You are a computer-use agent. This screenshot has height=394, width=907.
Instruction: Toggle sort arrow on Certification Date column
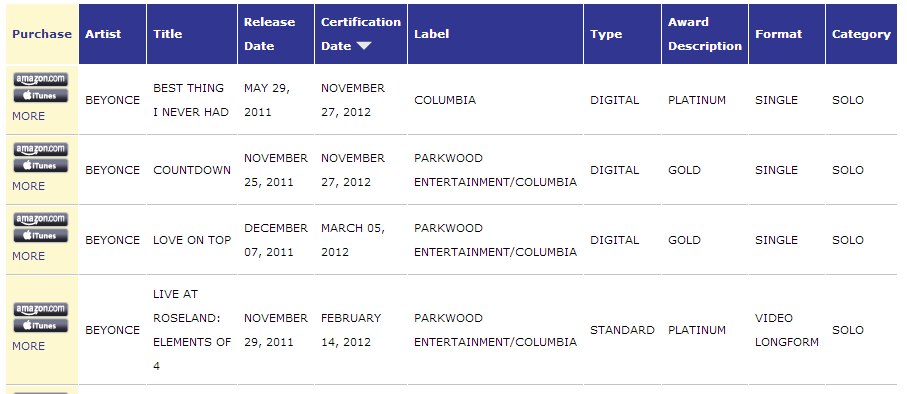364,46
